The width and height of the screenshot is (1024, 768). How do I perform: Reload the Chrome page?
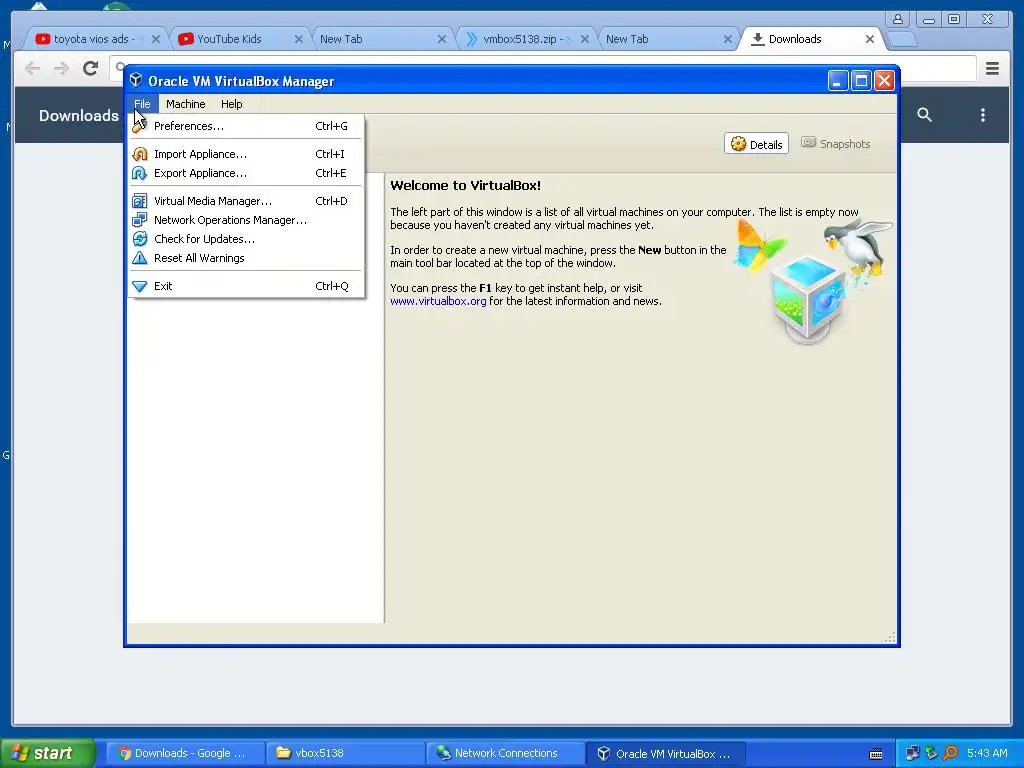click(x=90, y=68)
